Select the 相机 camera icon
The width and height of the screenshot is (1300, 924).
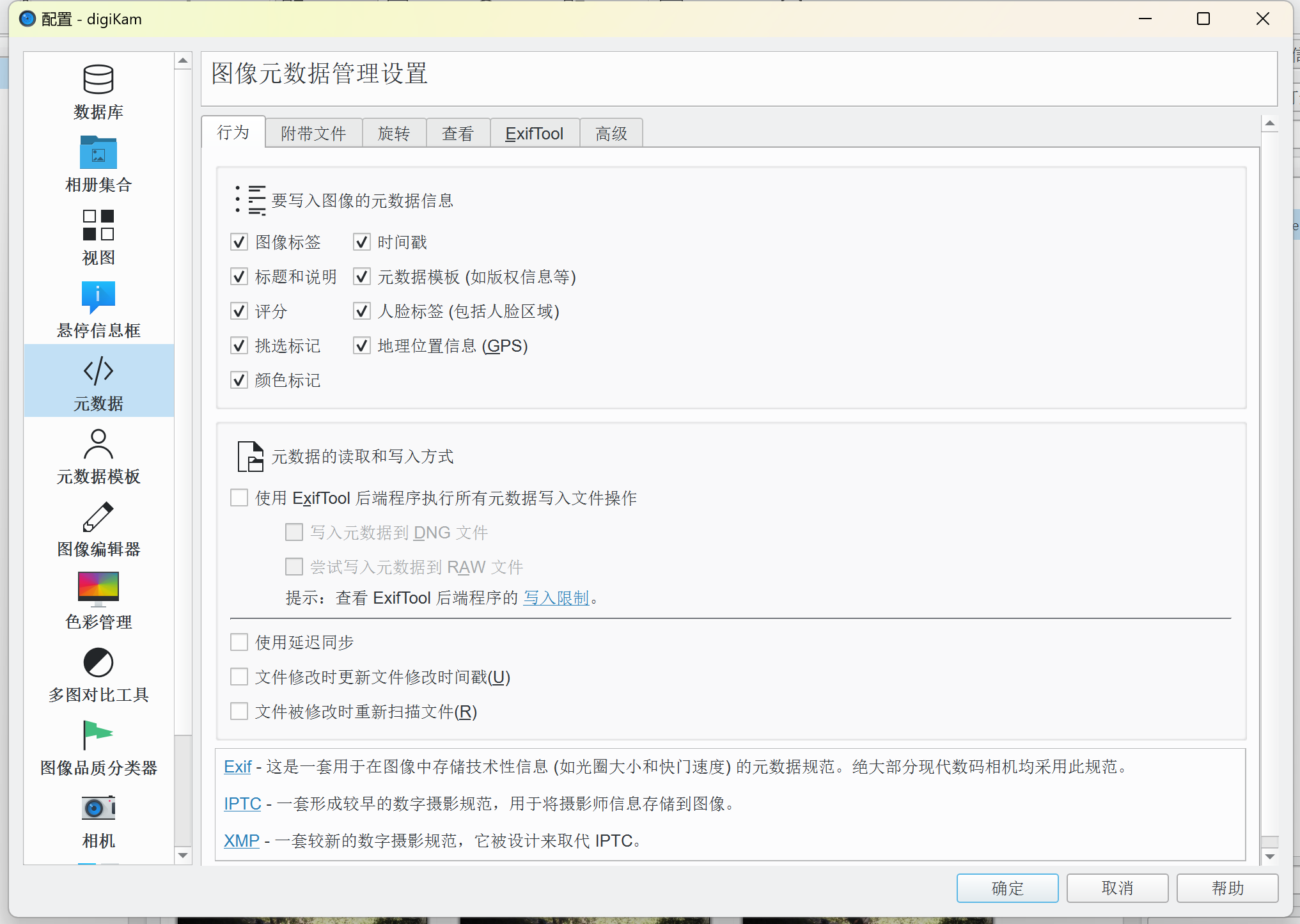[98, 808]
